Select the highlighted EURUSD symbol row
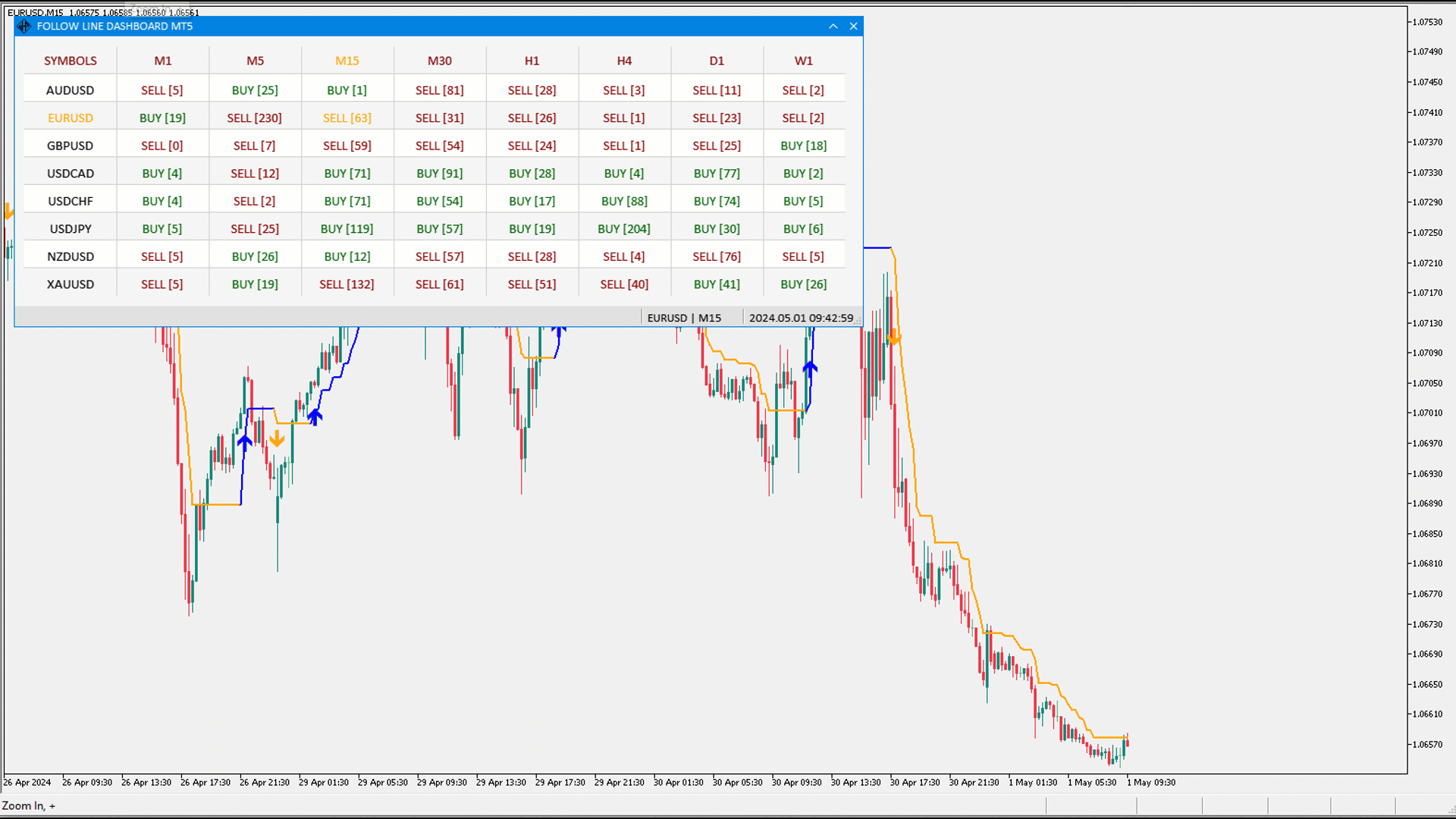The width and height of the screenshot is (1456, 819). (70, 118)
